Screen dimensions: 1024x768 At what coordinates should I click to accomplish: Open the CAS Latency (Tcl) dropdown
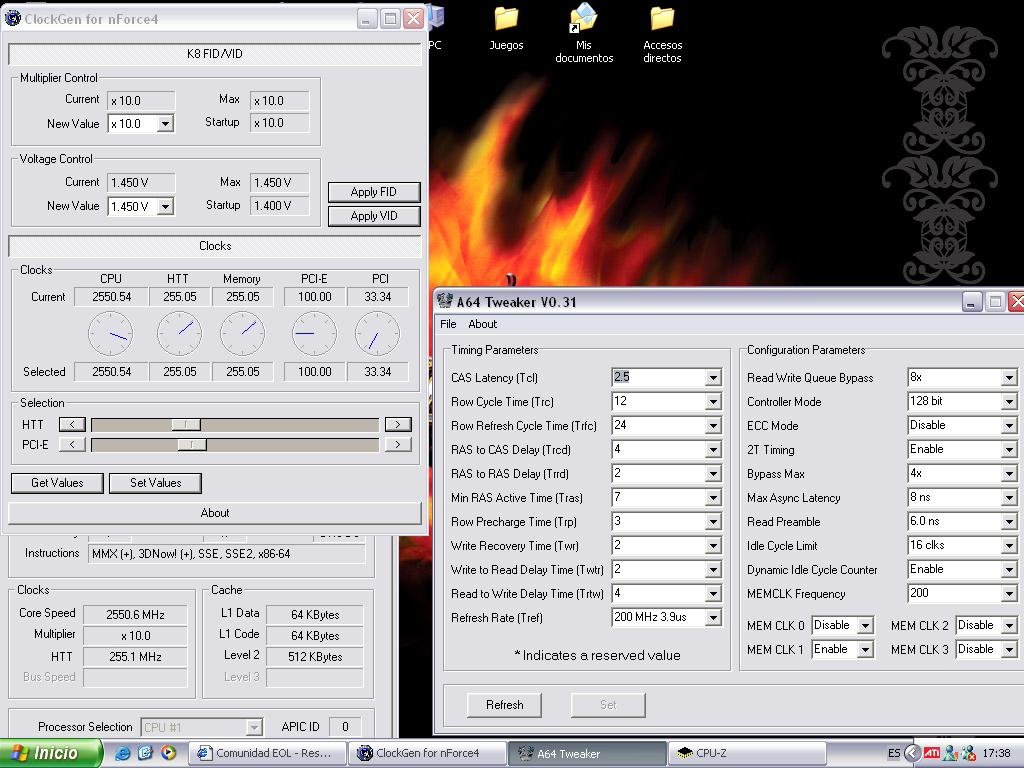(x=713, y=377)
